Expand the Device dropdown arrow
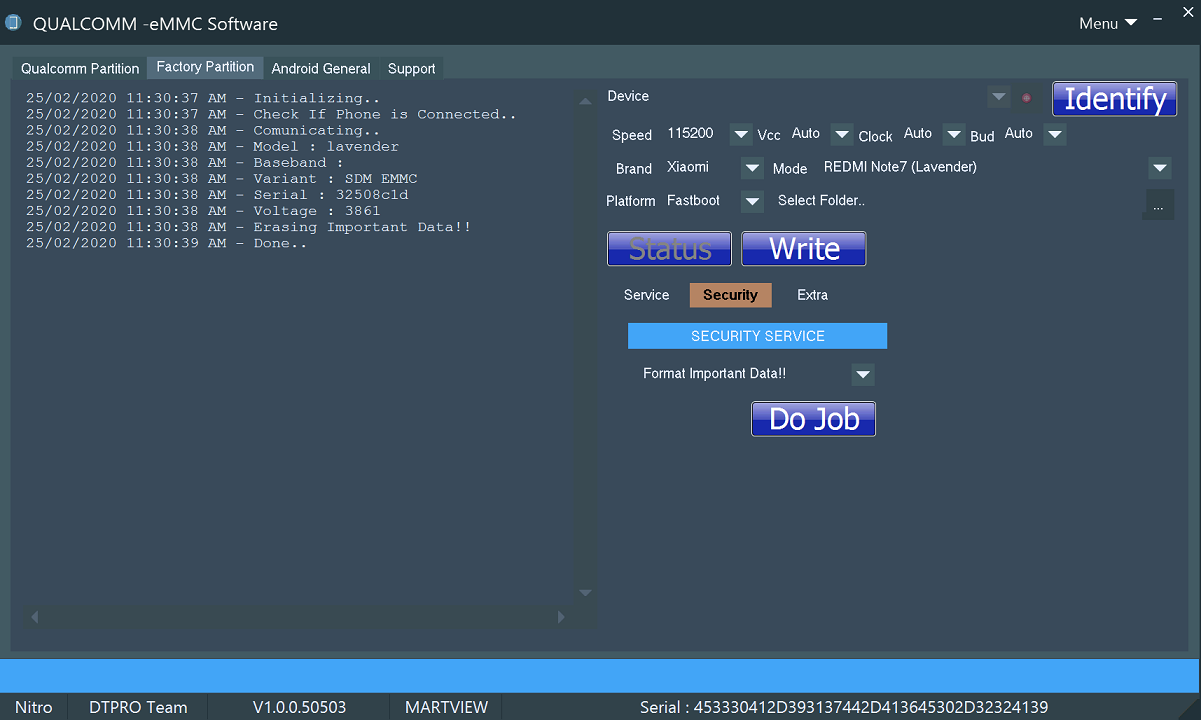 998,97
